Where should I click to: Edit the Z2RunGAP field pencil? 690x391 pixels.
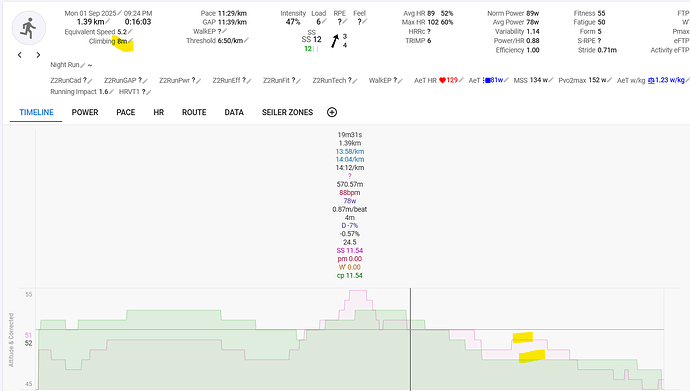145,80
